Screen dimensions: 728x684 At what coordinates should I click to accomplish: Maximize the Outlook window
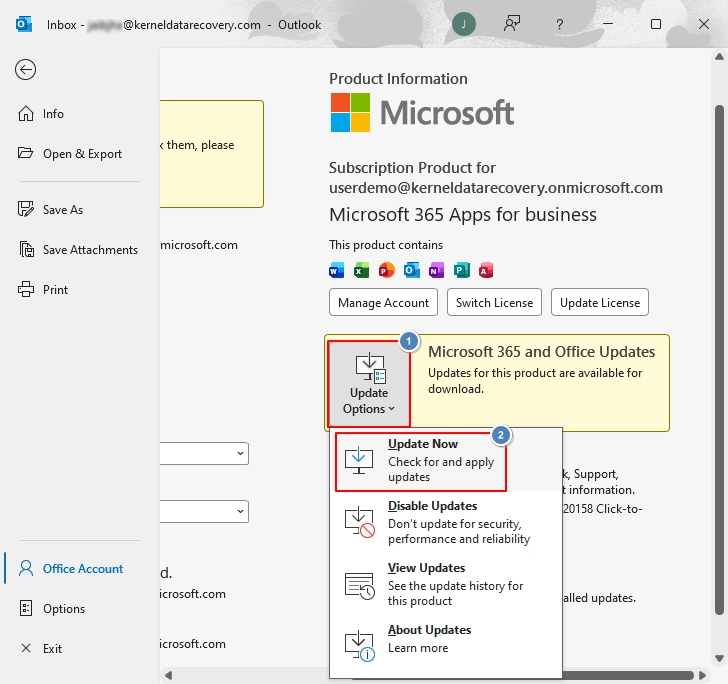656,24
